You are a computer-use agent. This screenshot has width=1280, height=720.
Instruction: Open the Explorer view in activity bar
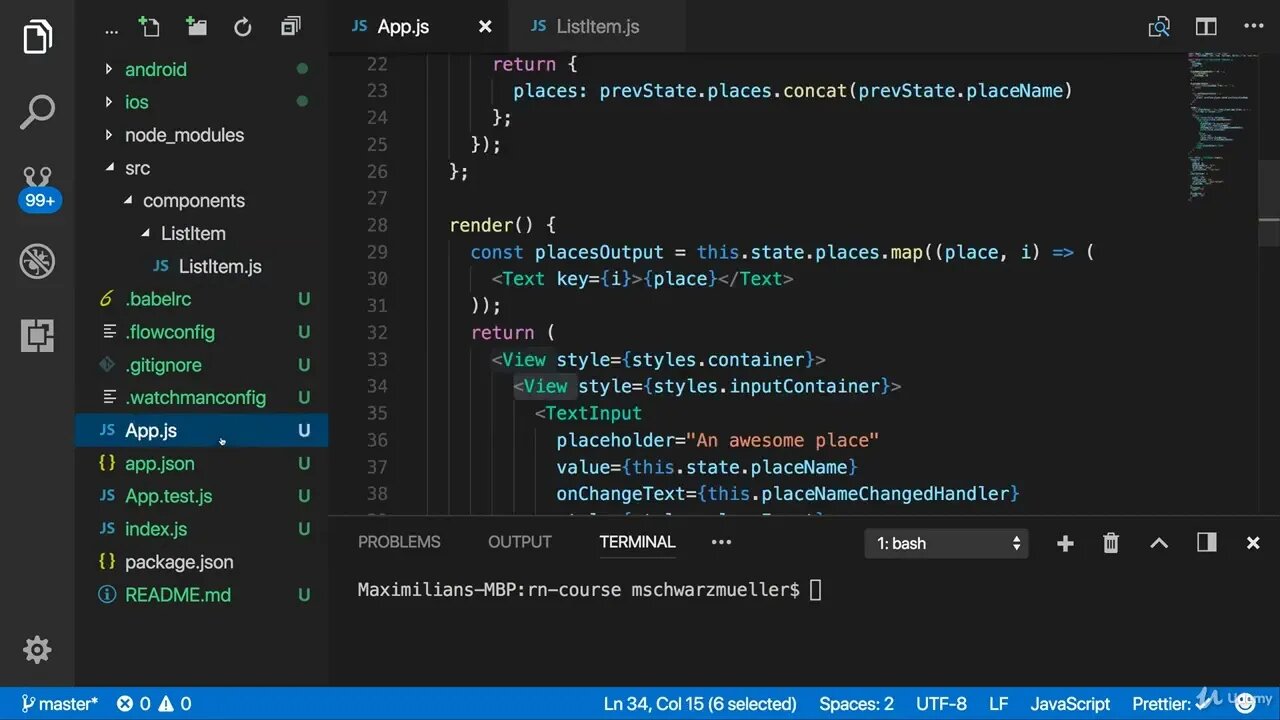coord(37,37)
